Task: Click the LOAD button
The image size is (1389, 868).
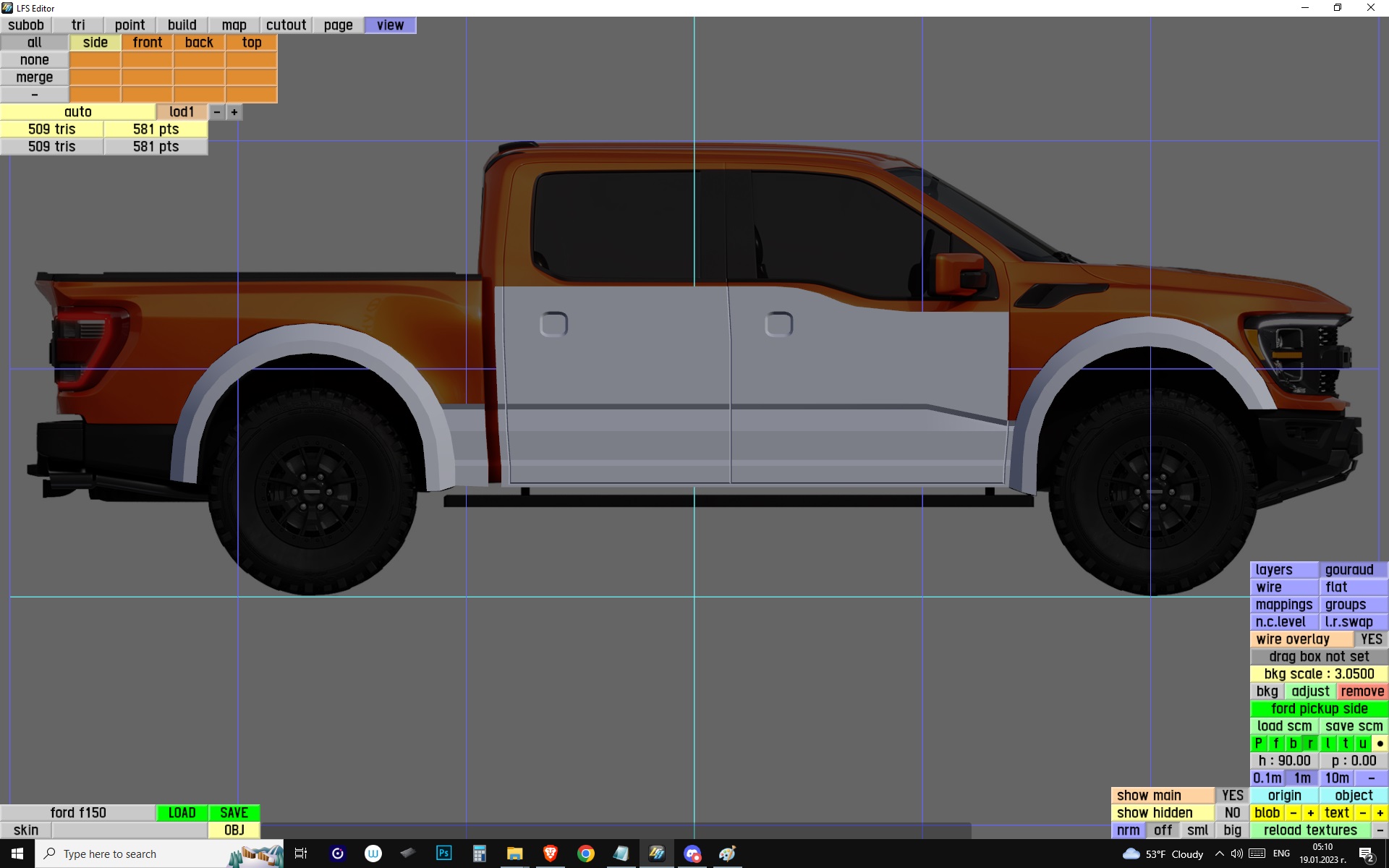Action: [182, 813]
